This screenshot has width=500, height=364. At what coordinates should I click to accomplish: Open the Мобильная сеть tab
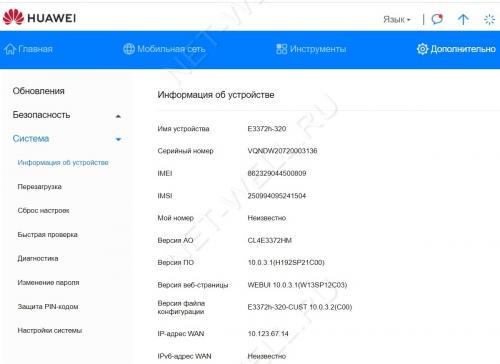(164, 49)
